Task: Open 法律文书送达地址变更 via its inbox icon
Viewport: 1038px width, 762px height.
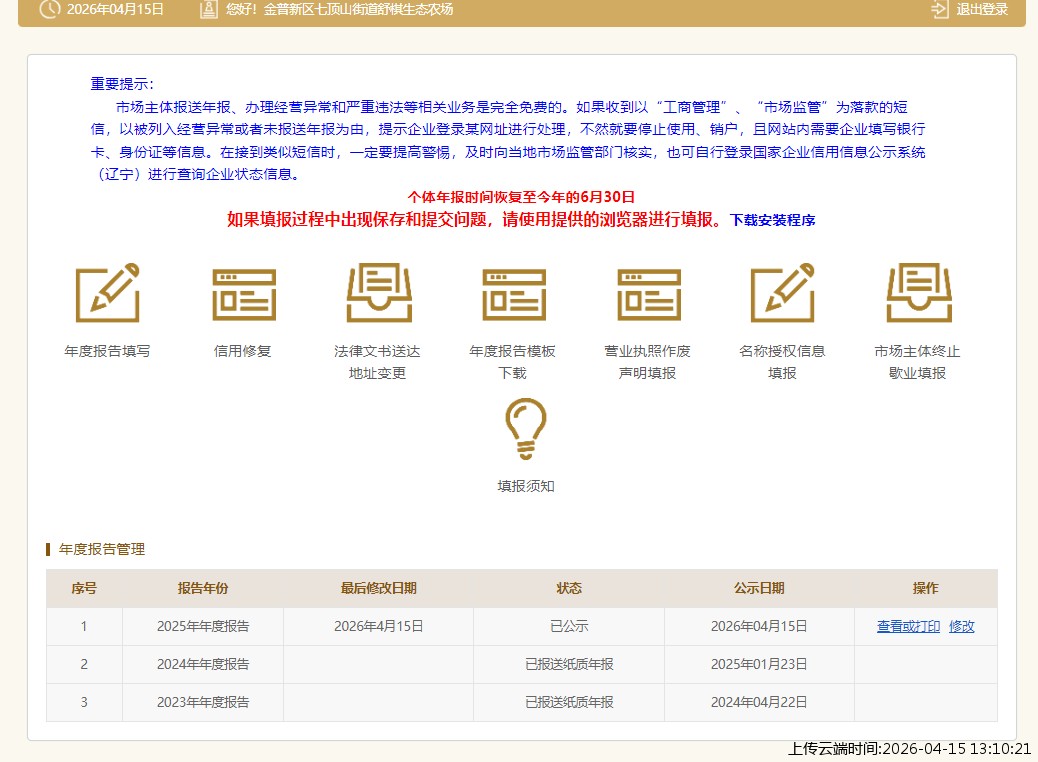Action: tap(378, 293)
